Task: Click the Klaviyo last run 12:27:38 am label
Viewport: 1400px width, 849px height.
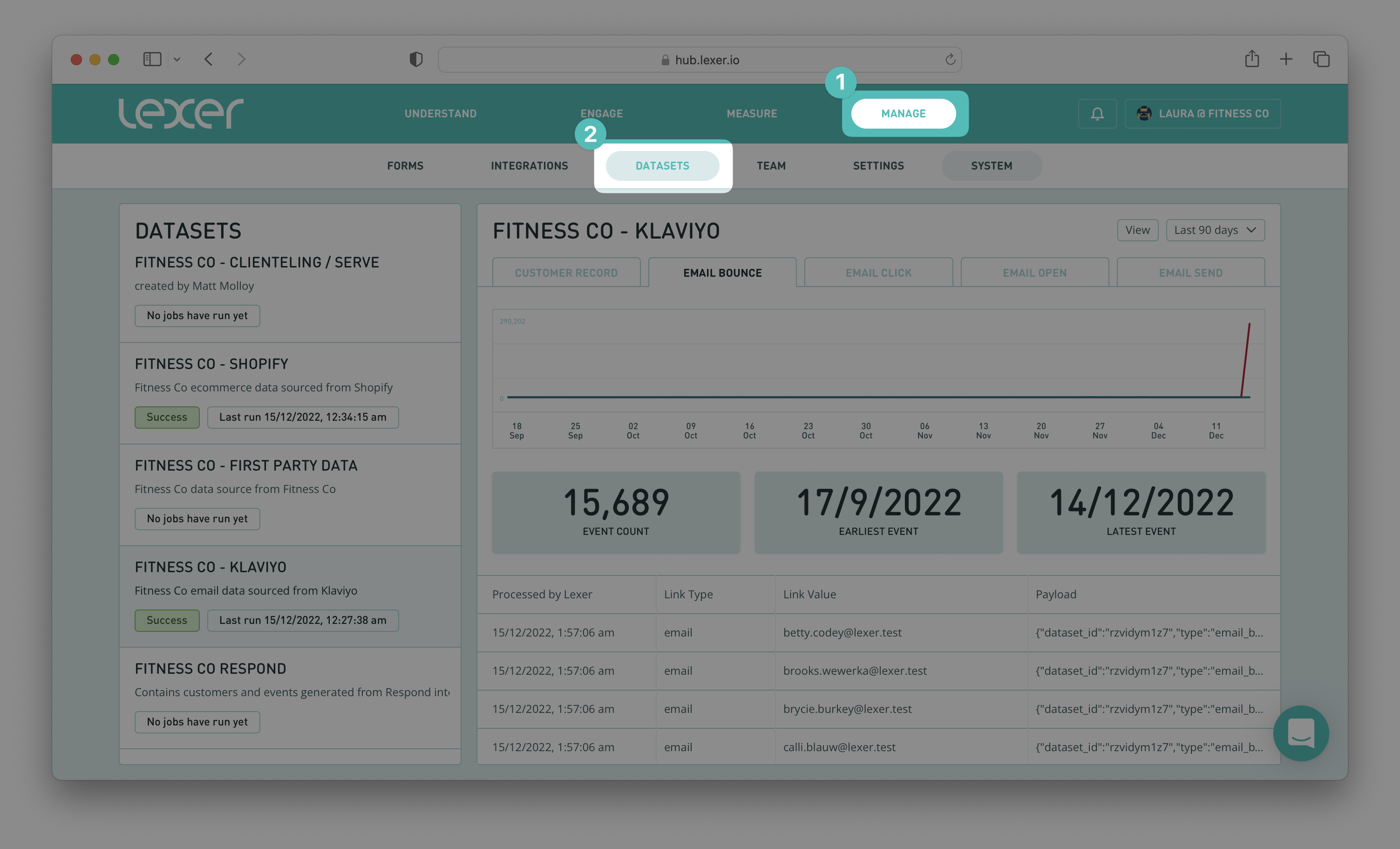Action: coord(303,620)
